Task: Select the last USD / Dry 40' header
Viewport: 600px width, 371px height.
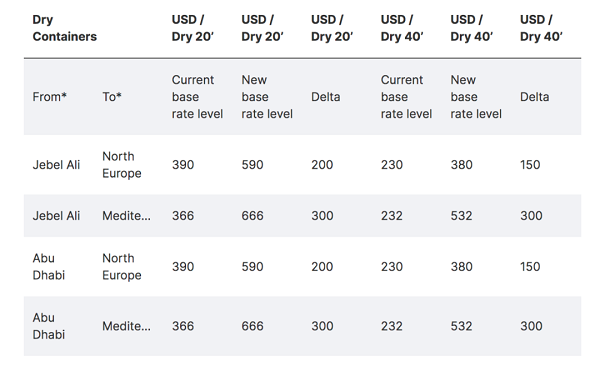Action: tap(541, 28)
